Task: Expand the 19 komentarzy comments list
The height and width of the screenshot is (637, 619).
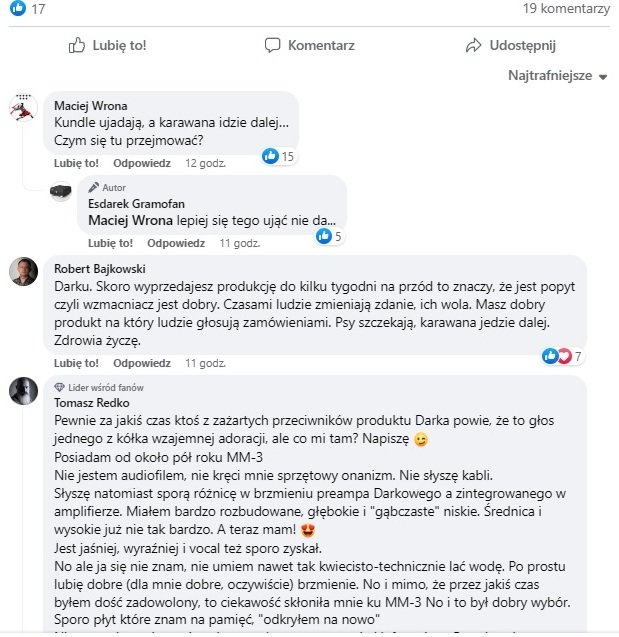Action: click(566, 9)
